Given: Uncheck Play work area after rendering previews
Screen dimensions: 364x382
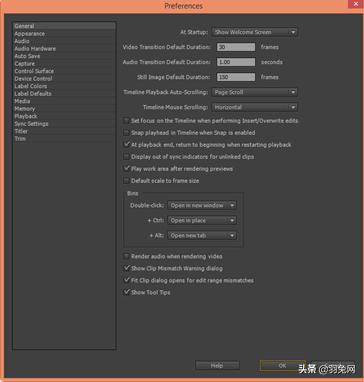Looking at the screenshot, I should (126, 169).
